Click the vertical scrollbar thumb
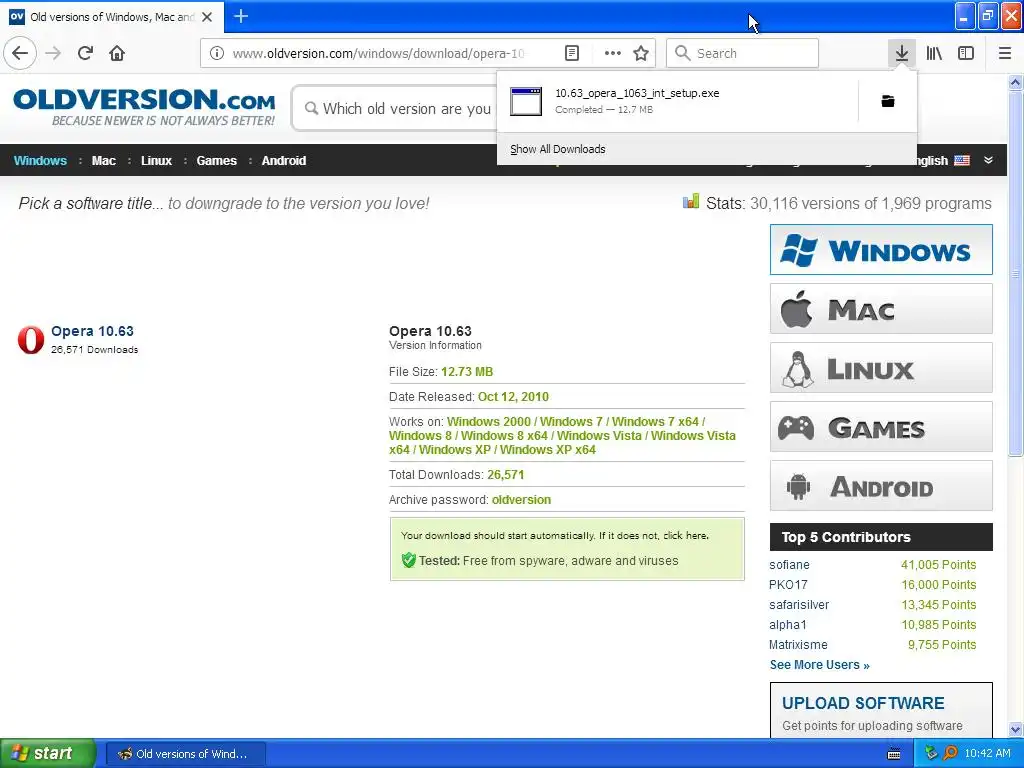 tap(1015, 274)
